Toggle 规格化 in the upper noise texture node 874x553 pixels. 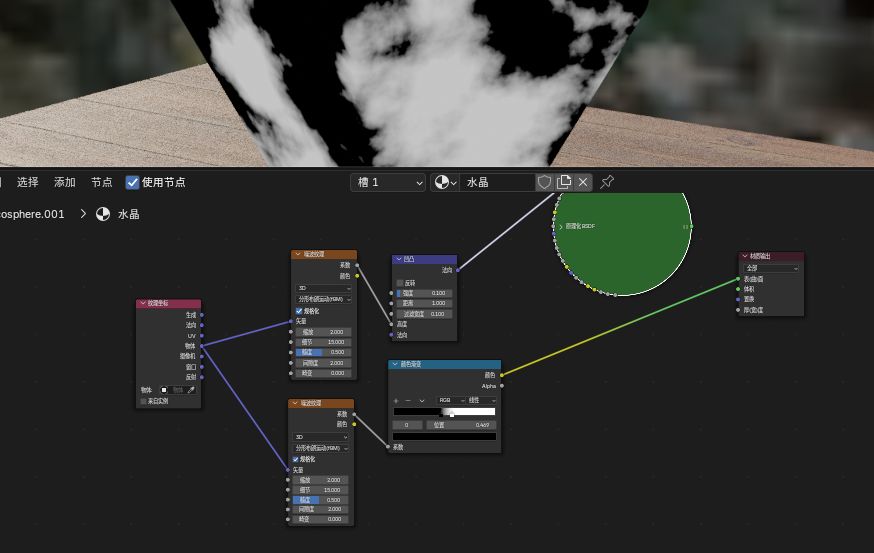click(299, 311)
